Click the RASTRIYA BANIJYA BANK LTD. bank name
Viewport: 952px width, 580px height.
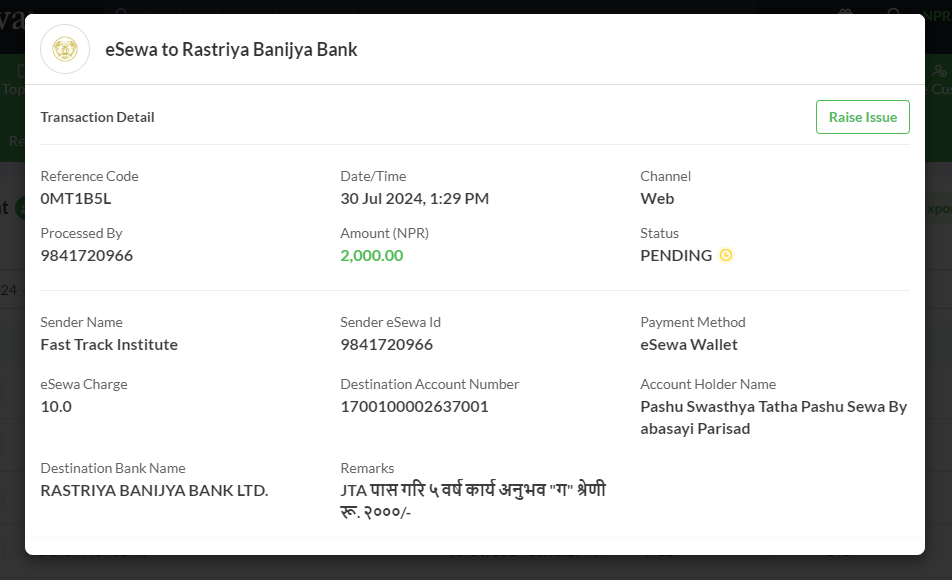tap(154, 490)
